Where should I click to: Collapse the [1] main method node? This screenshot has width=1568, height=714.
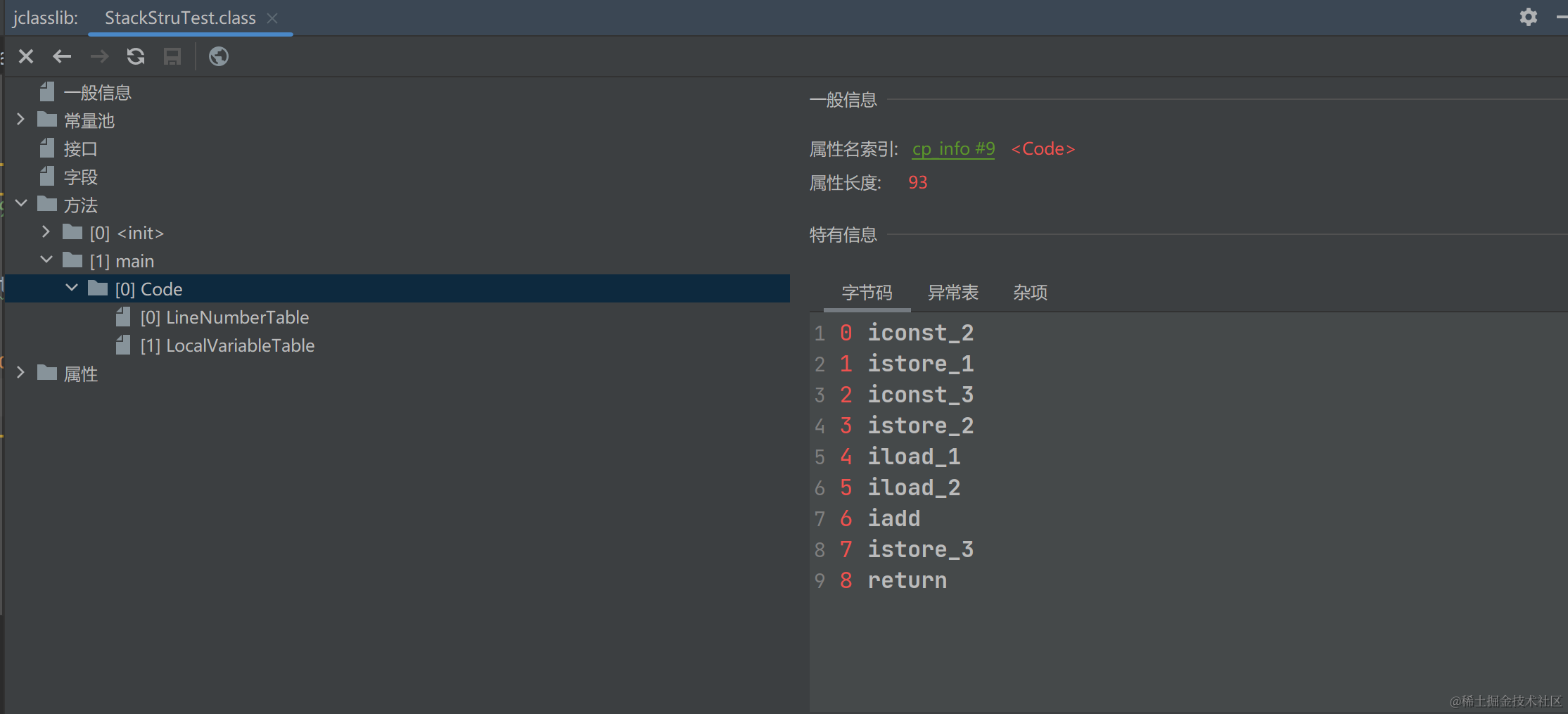tap(46, 260)
